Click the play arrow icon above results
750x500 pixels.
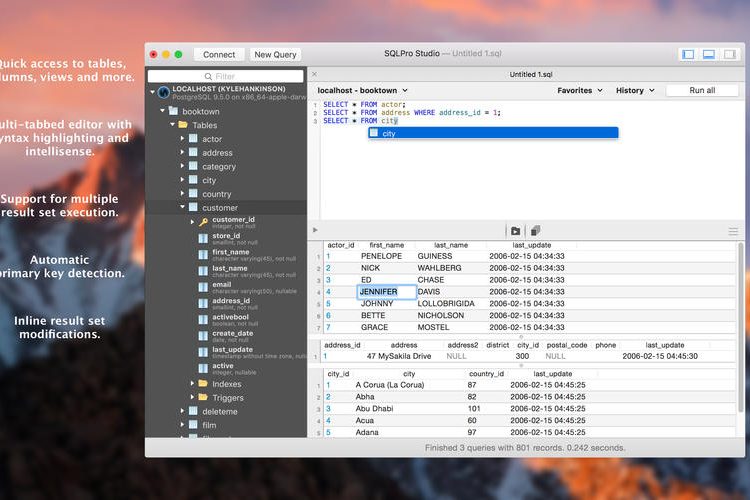[x=316, y=231]
